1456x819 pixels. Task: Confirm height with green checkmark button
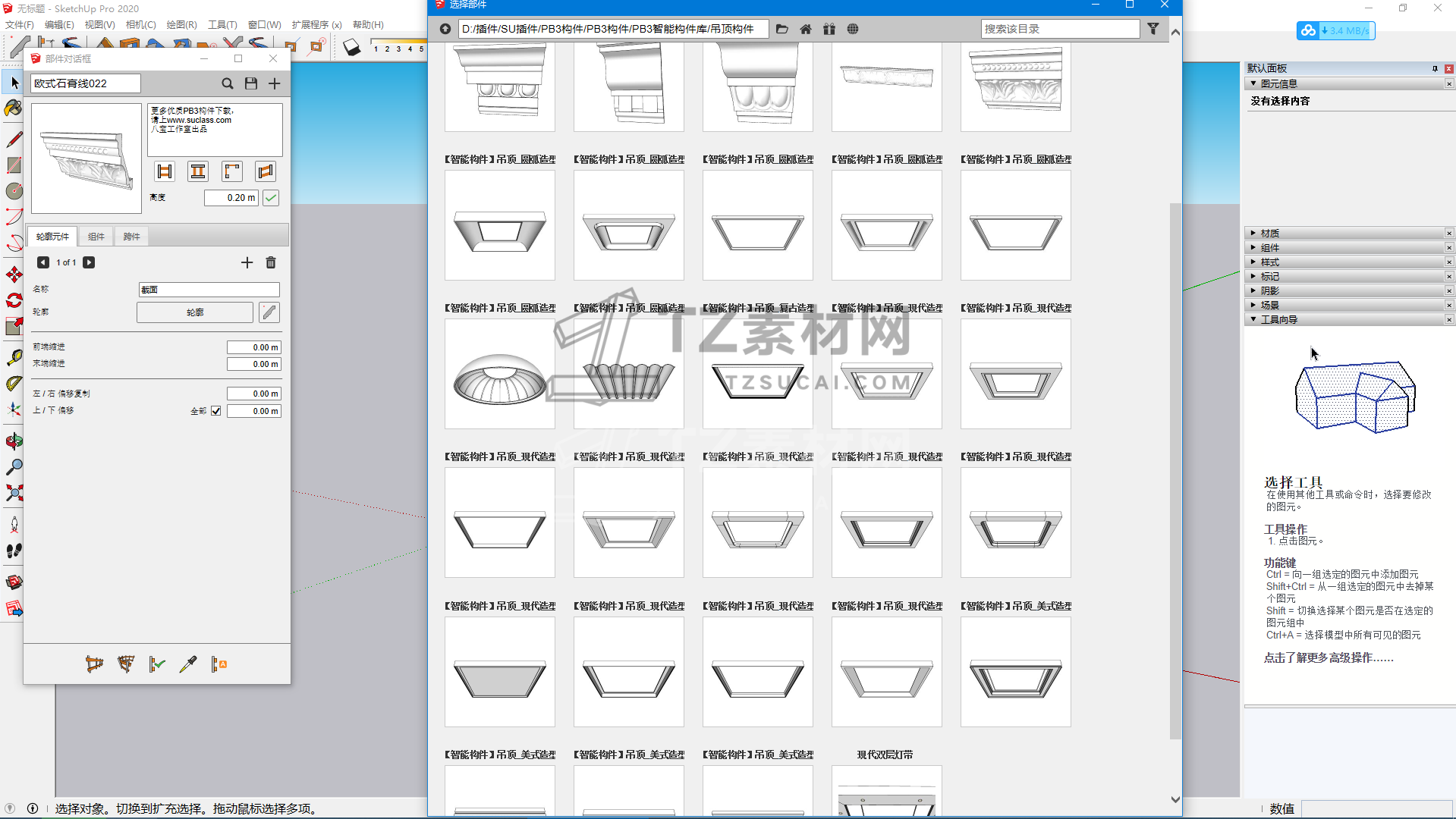[x=271, y=198]
